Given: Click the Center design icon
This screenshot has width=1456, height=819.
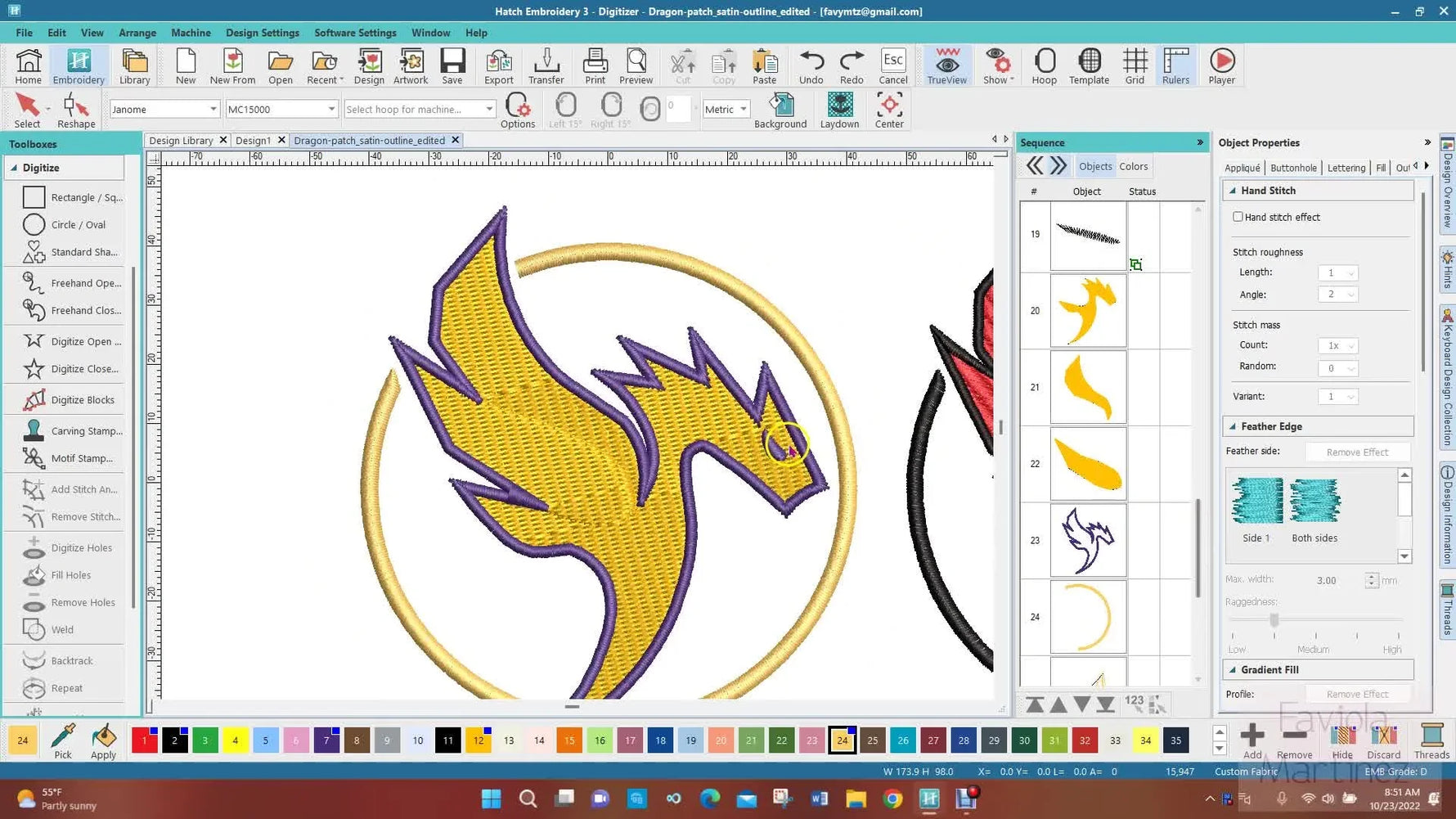Looking at the screenshot, I should [x=889, y=107].
